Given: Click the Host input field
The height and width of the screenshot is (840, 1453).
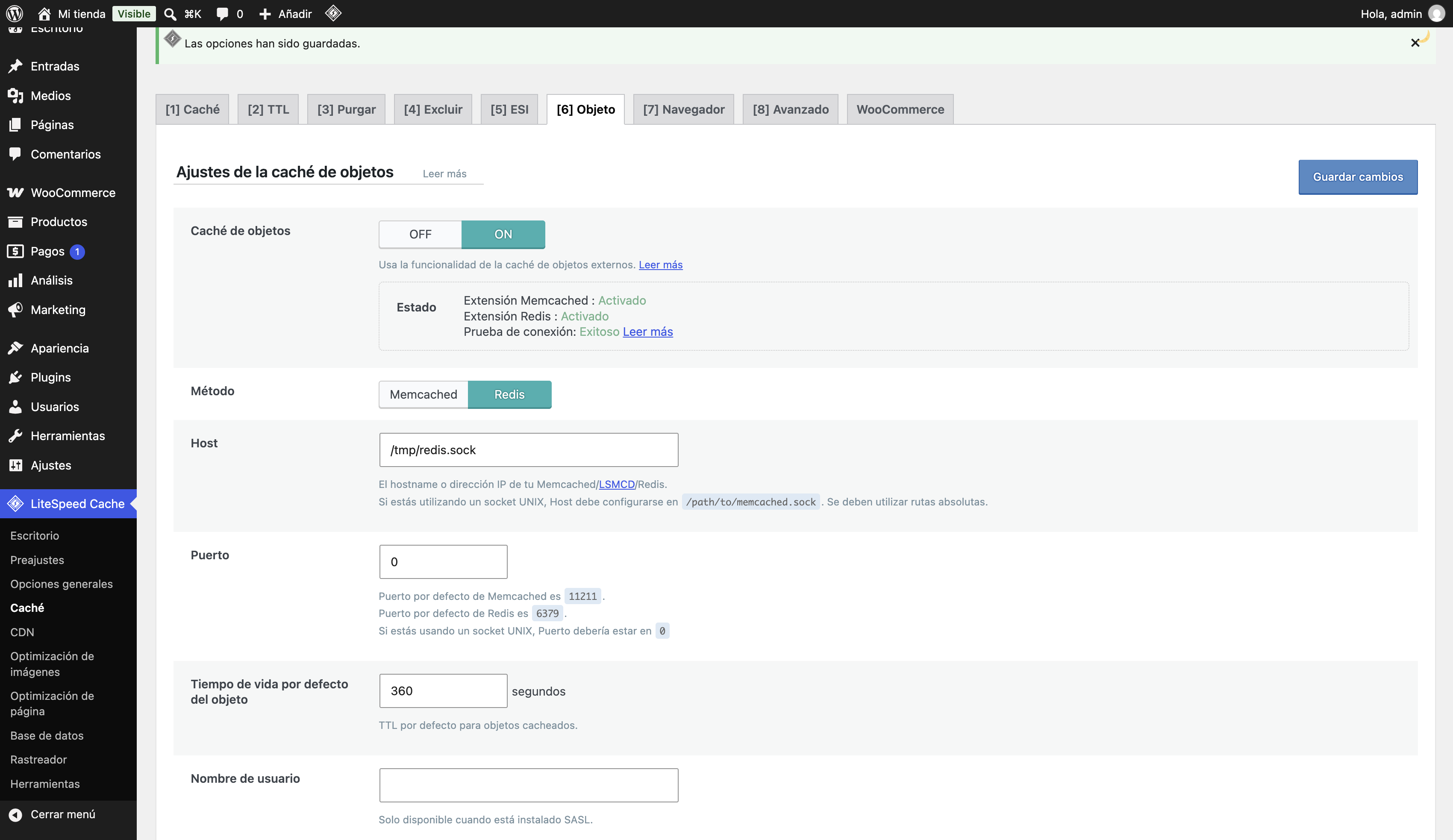Looking at the screenshot, I should (529, 449).
